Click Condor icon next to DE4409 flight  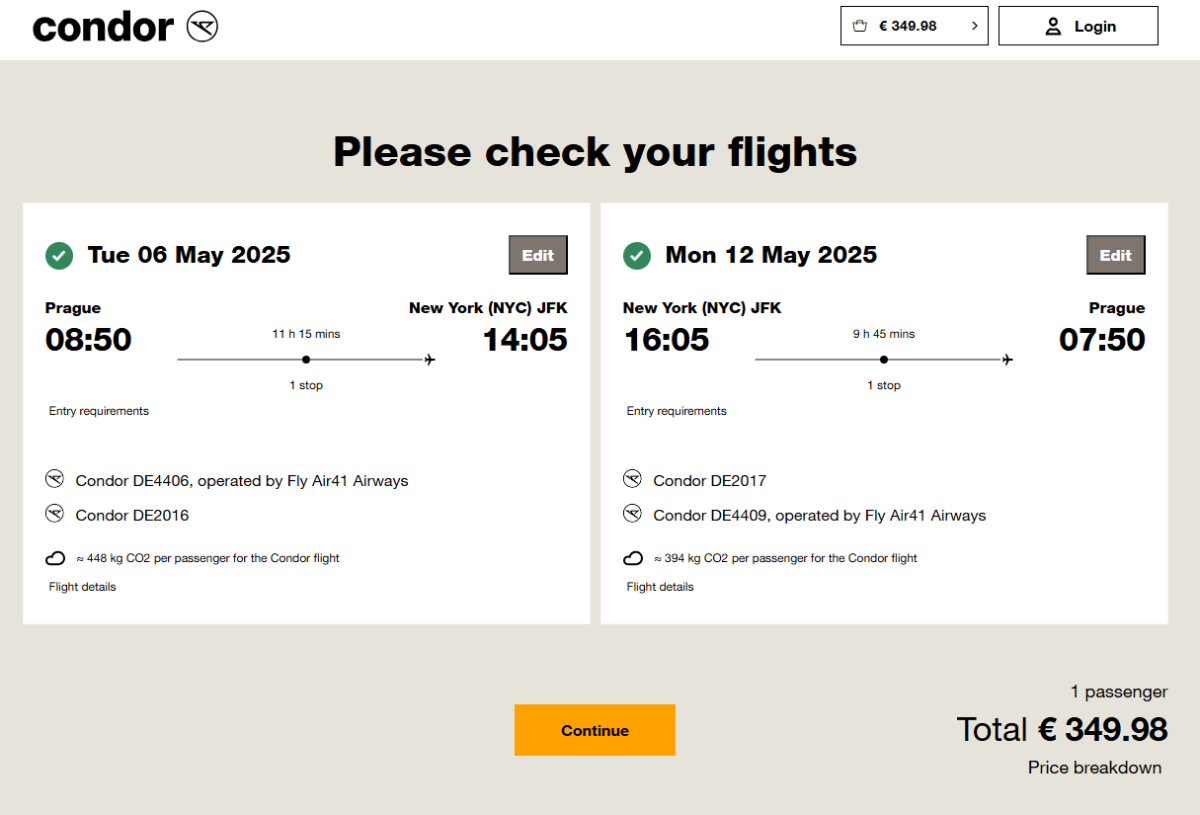pyautogui.click(x=632, y=514)
